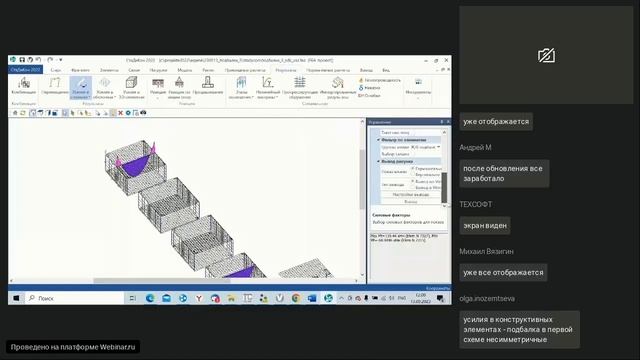This screenshot has width=640, height=360.
Task: Open Google Chrome from the taskbar
Action: pos(296,298)
